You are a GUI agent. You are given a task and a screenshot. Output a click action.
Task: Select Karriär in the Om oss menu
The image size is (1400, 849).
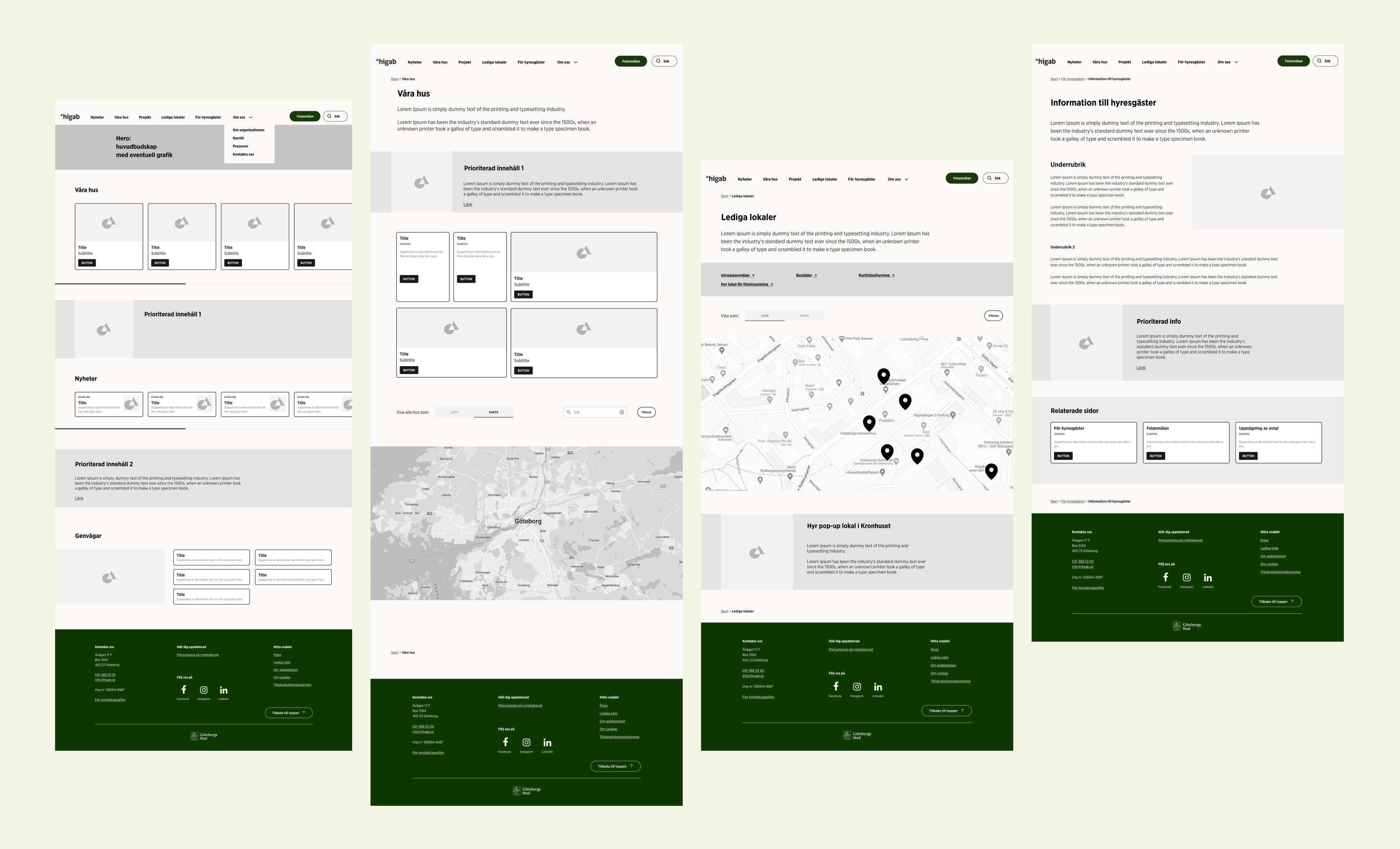[x=239, y=138]
